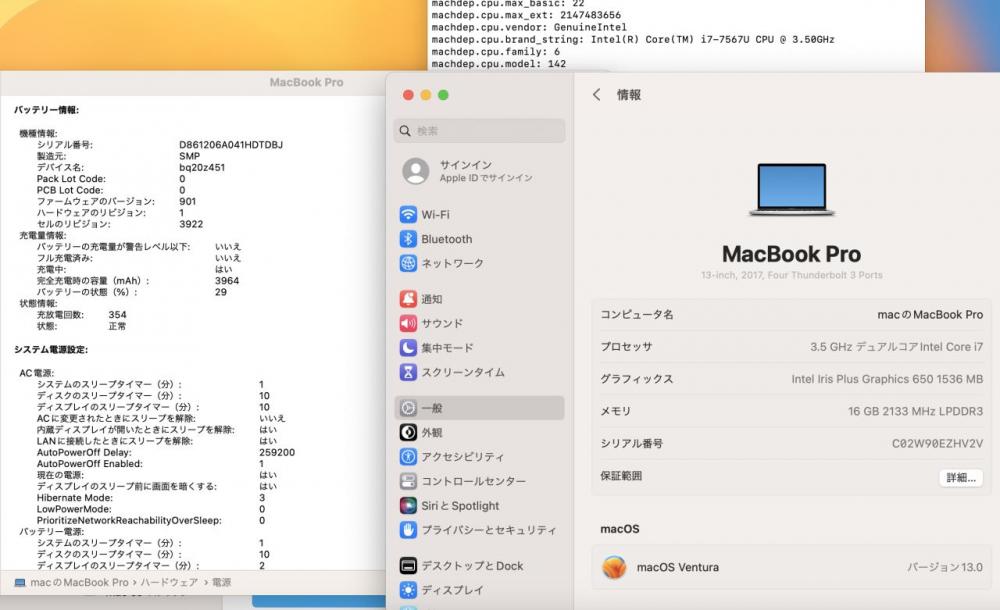Select AutoPowerOff Delay value 259200
Image resolution: width=1000 pixels, height=610 pixels.
point(277,452)
